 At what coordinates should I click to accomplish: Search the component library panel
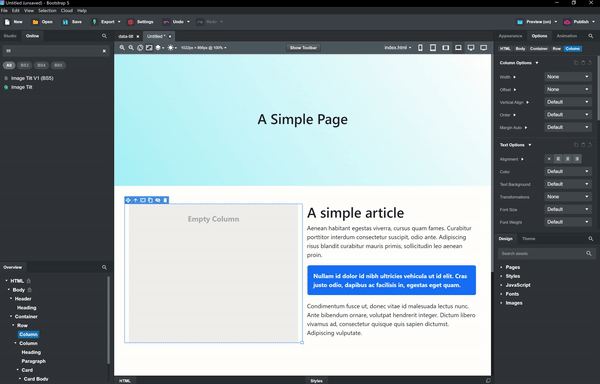point(104,36)
